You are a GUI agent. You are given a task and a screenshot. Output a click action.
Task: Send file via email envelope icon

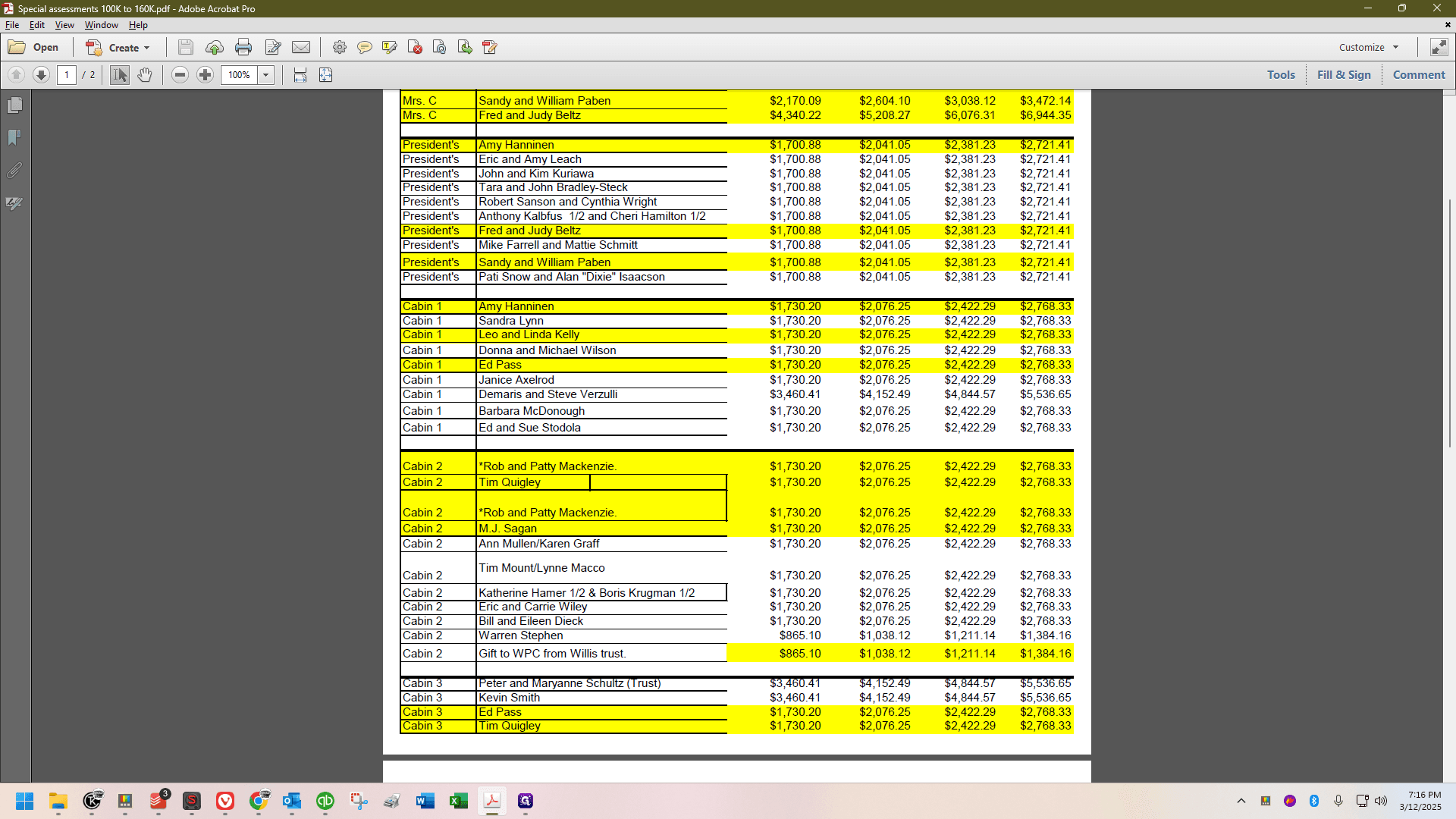click(x=301, y=47)
